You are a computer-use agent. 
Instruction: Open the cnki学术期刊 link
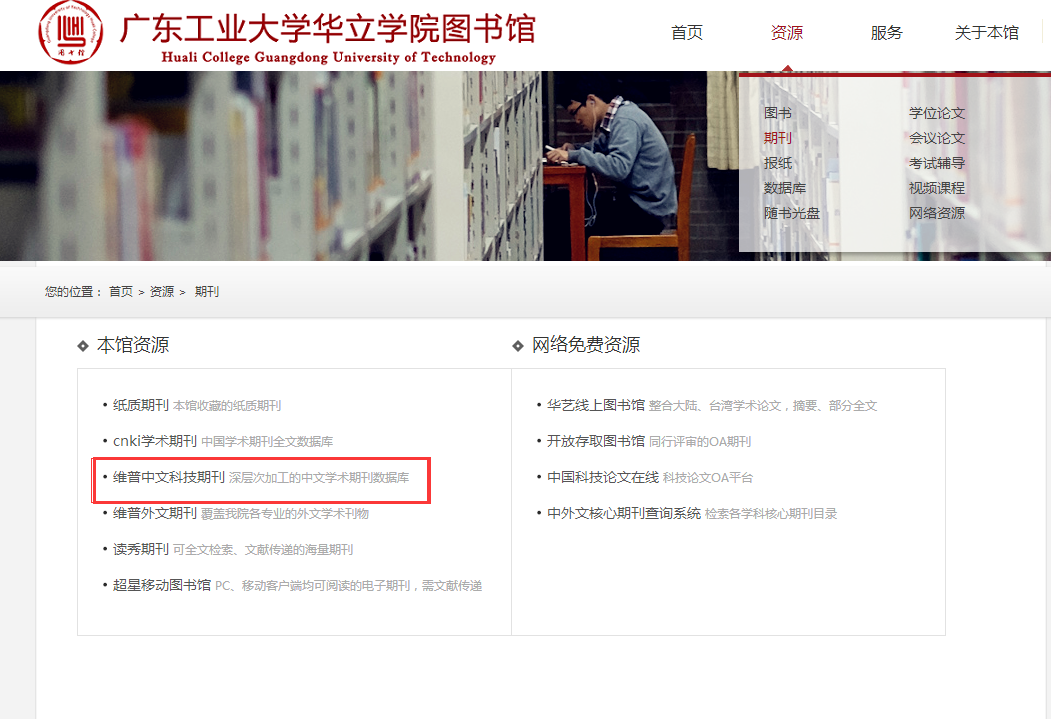[x=155, y=441]
